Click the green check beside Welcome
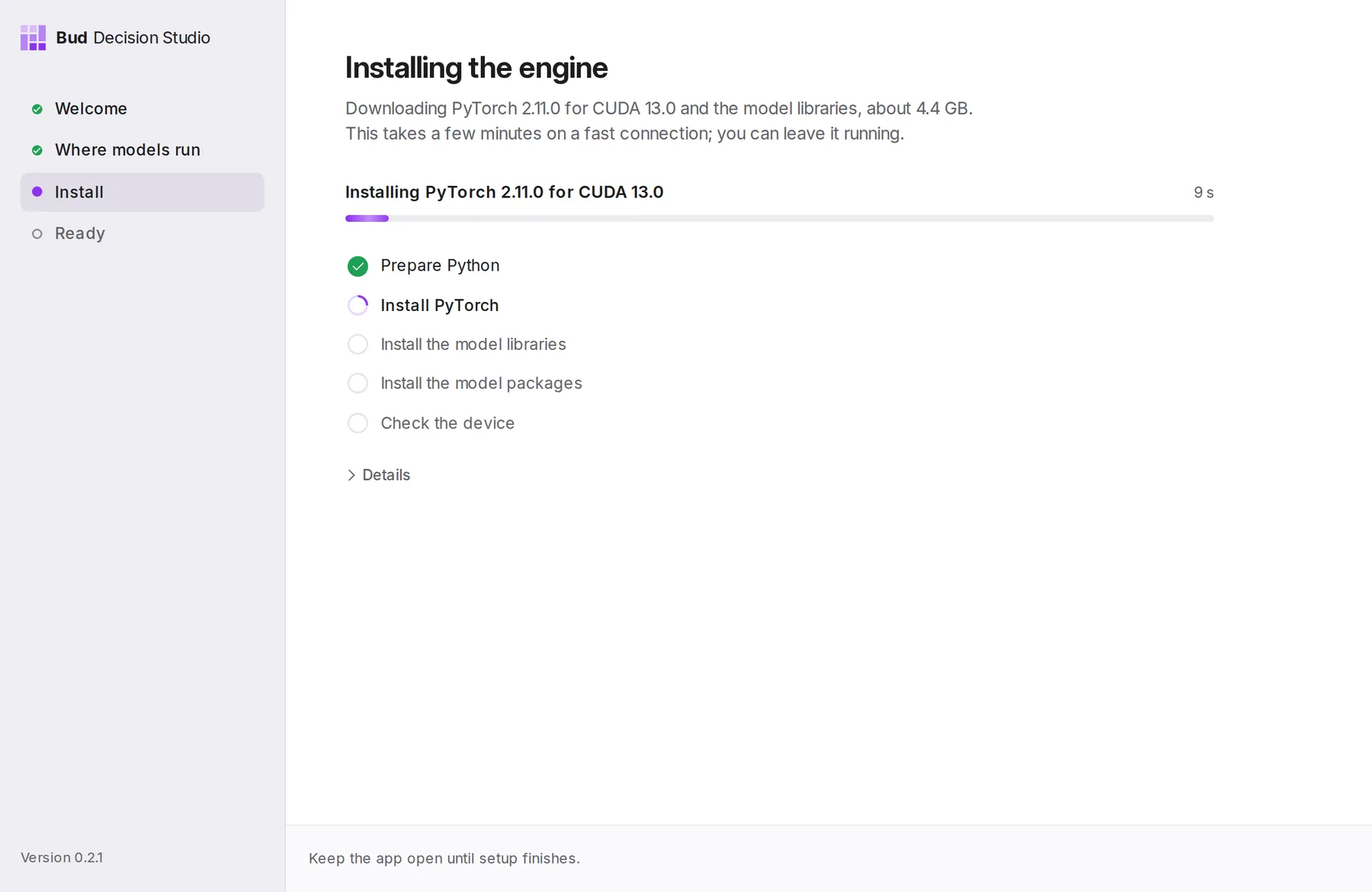 pos(37,109)
